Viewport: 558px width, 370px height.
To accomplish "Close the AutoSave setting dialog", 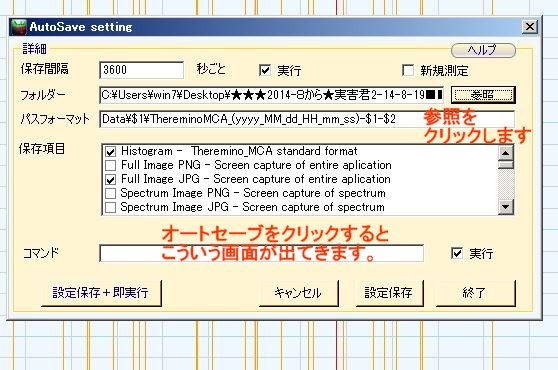I will pos(530,27).
